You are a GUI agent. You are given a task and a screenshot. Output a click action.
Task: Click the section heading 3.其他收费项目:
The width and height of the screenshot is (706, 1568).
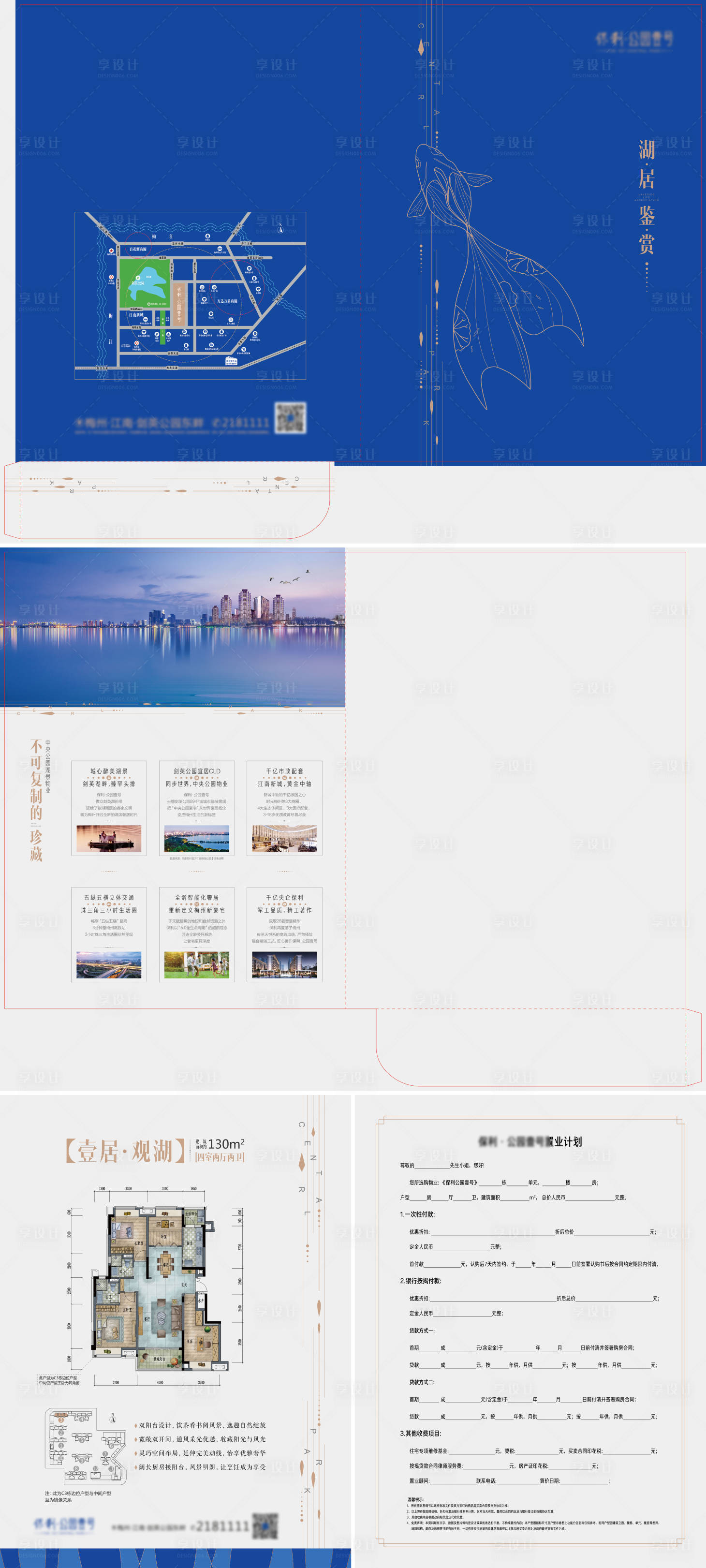pos(421,1434)
